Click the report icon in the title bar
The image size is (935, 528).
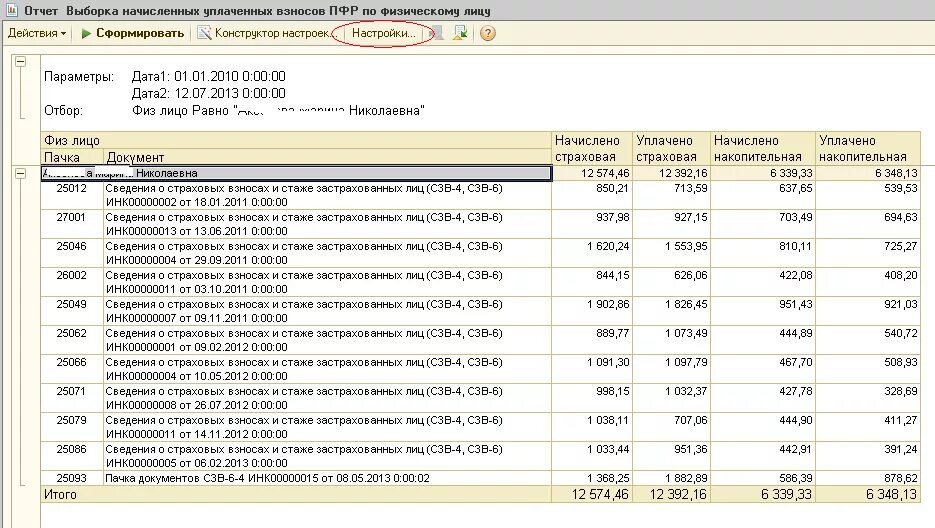11,10
